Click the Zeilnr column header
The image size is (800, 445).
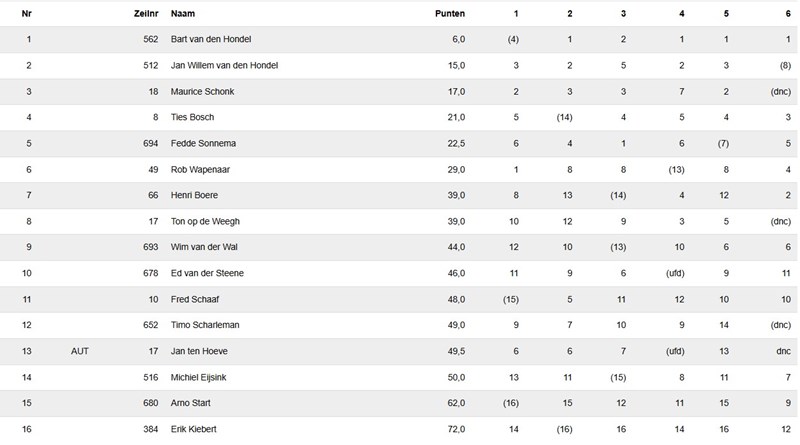(x=146, y=14)
